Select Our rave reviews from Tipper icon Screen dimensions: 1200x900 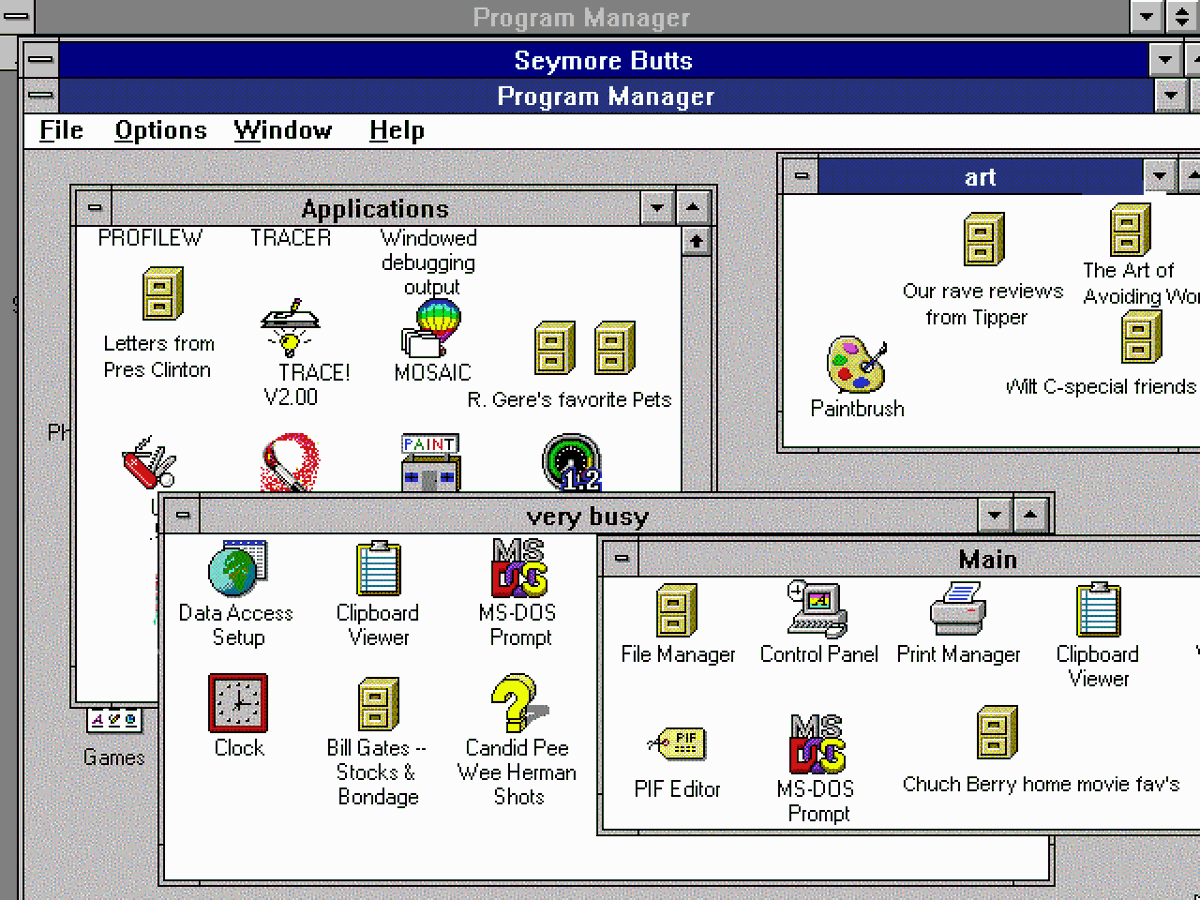pyautogui.click(x=983, y=240)
